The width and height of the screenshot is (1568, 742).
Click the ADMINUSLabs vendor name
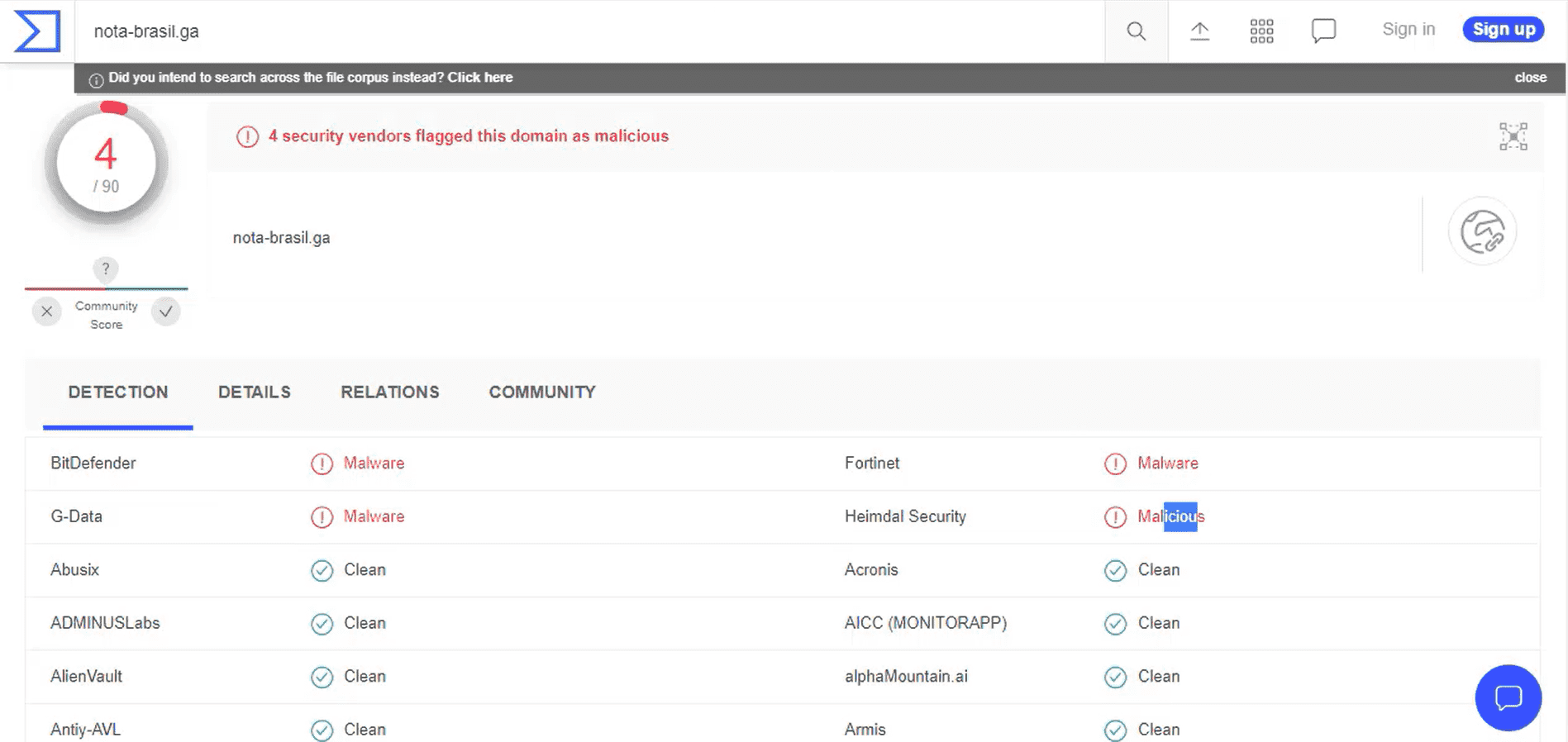105,623
